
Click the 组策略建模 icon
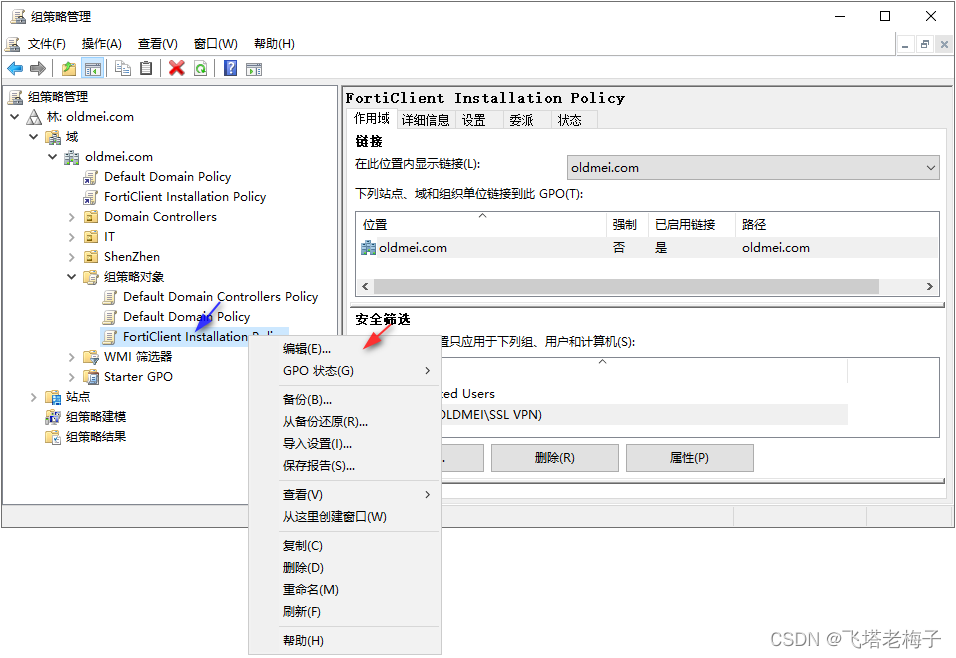coord(53,417)
